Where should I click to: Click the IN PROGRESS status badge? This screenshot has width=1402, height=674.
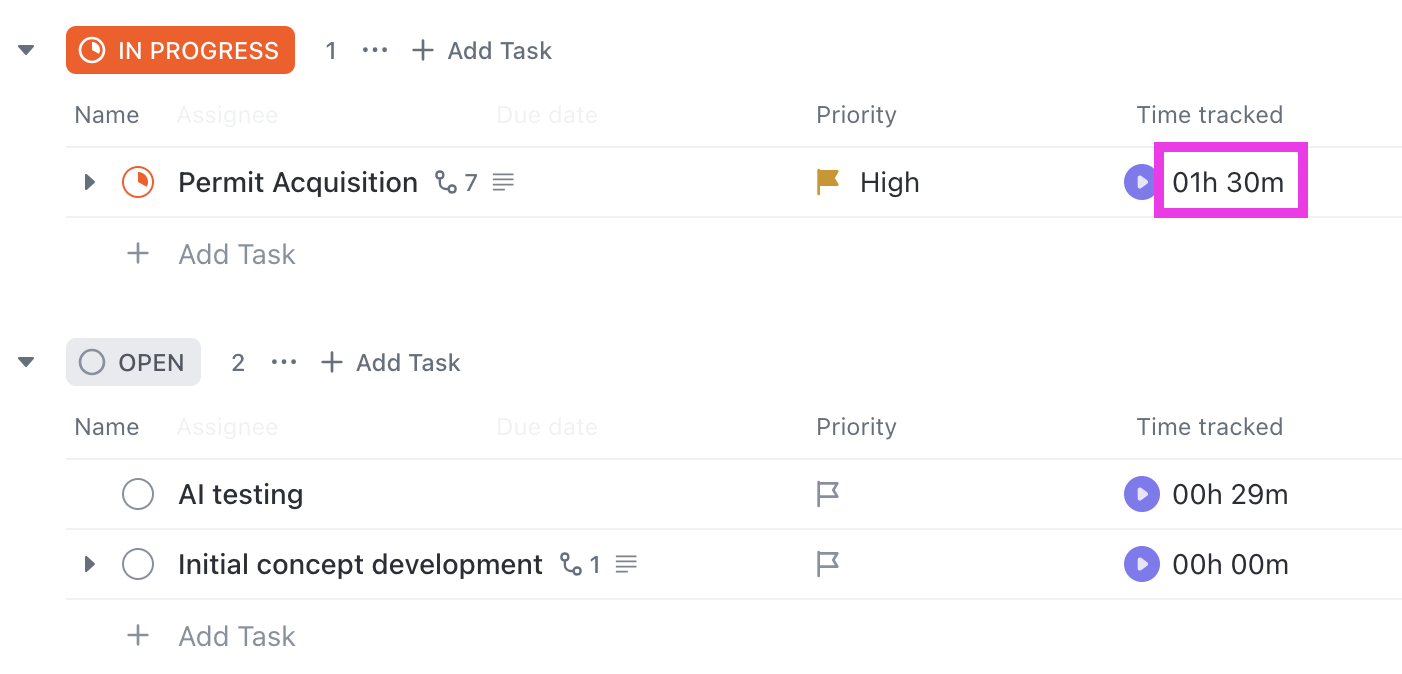point(180,50)
